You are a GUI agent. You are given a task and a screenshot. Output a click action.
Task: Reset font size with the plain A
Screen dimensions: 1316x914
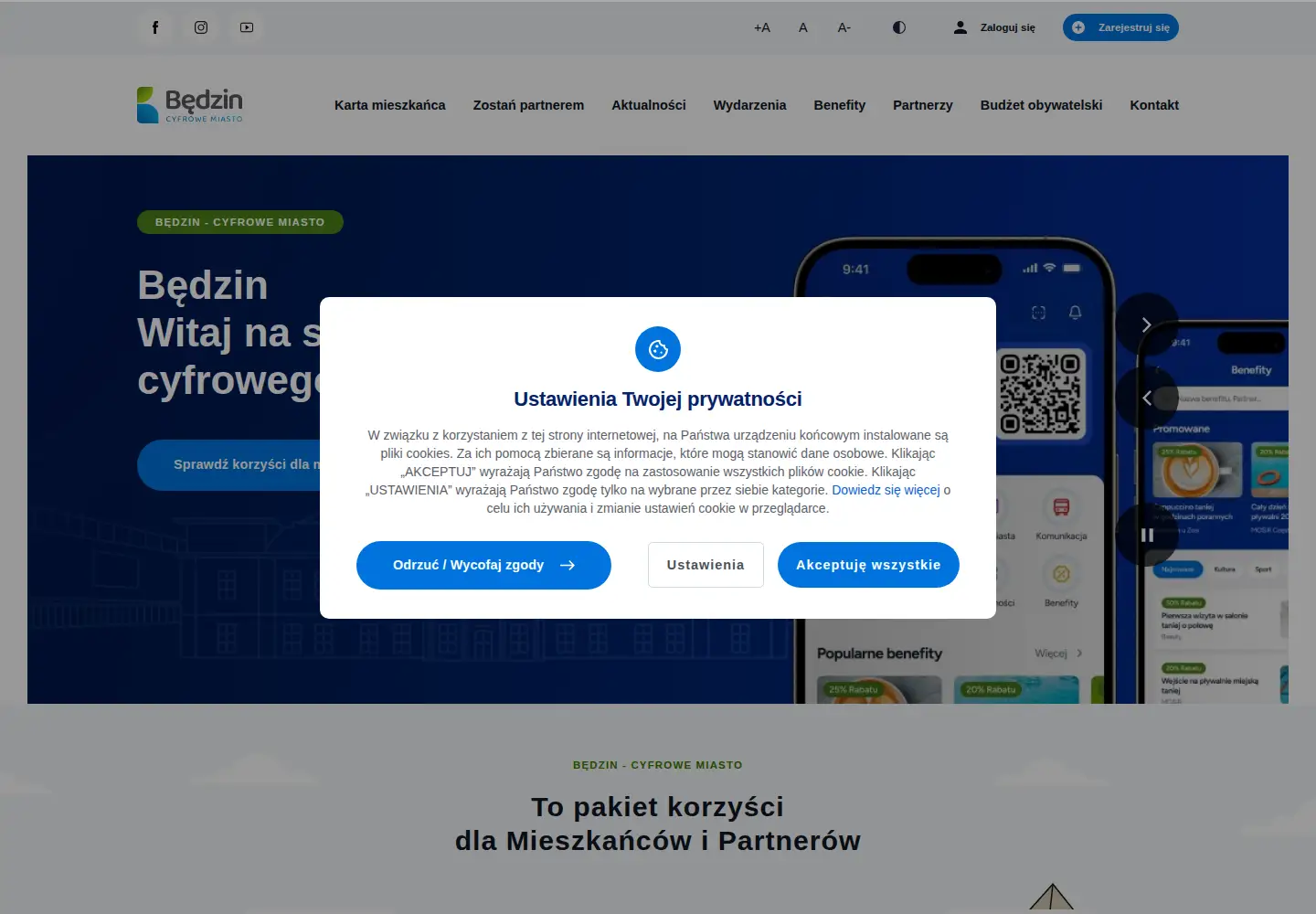pyautogui.click(x=803, y=27)
